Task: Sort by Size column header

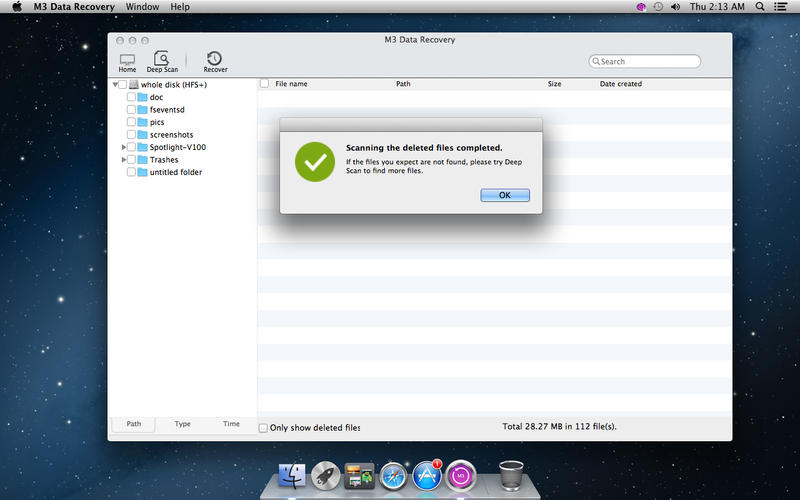Action: click(x=555, y=84)
